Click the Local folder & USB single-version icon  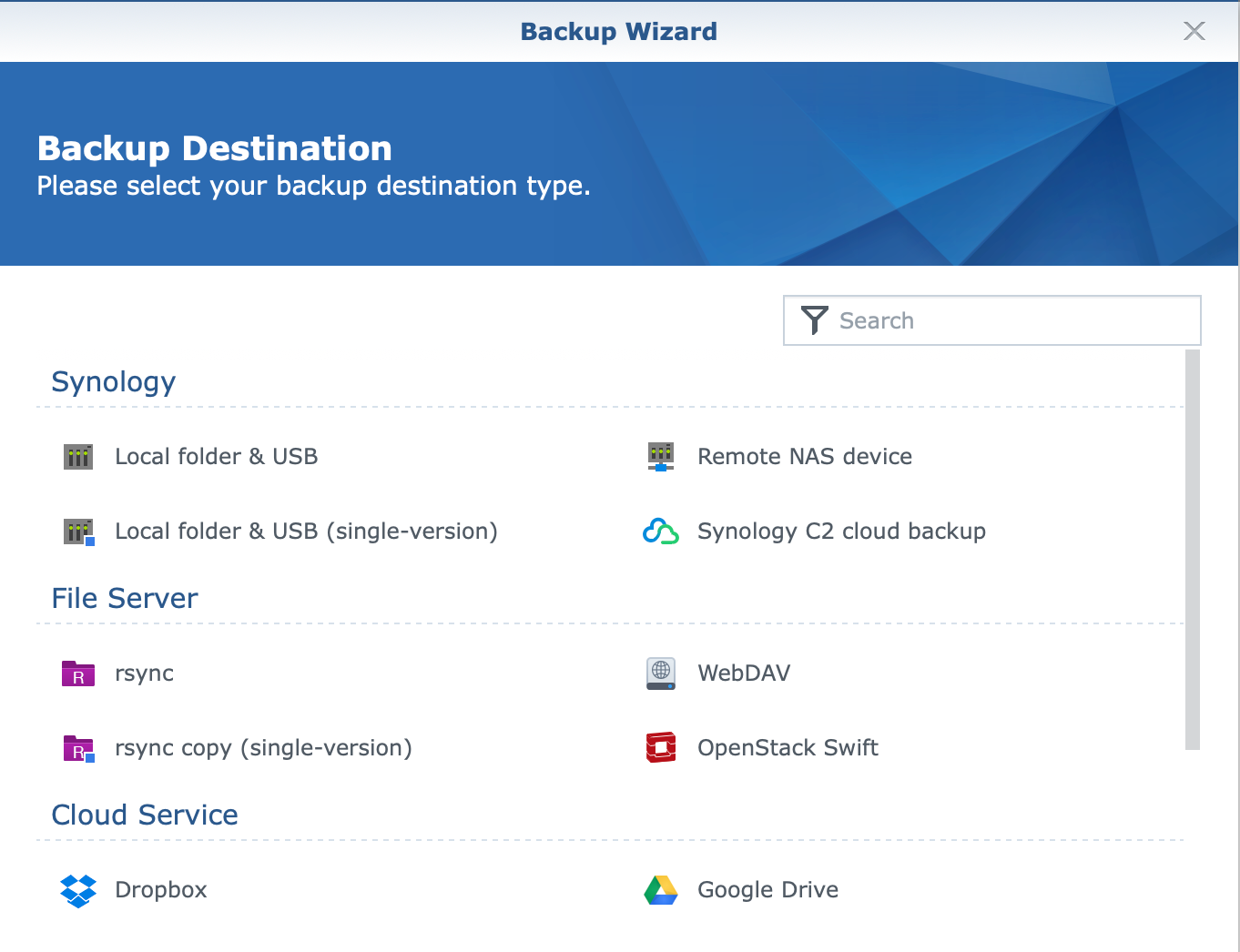pos(79,532)
